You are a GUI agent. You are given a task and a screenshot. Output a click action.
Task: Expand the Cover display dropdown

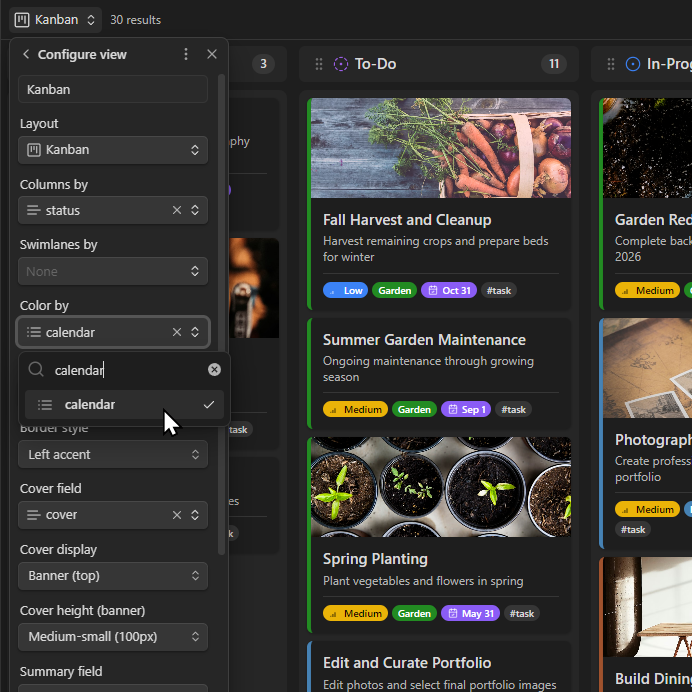pyautogui.click(x=113, y=576)
